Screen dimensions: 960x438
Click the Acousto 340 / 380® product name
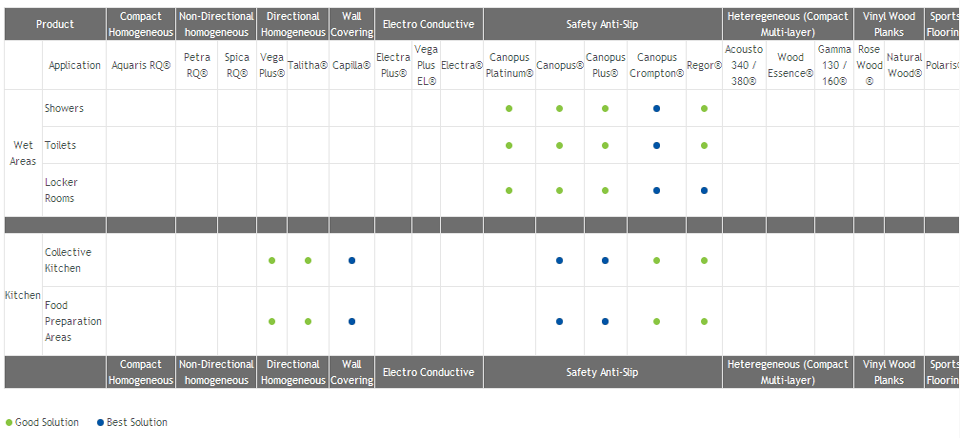[744, 66]
